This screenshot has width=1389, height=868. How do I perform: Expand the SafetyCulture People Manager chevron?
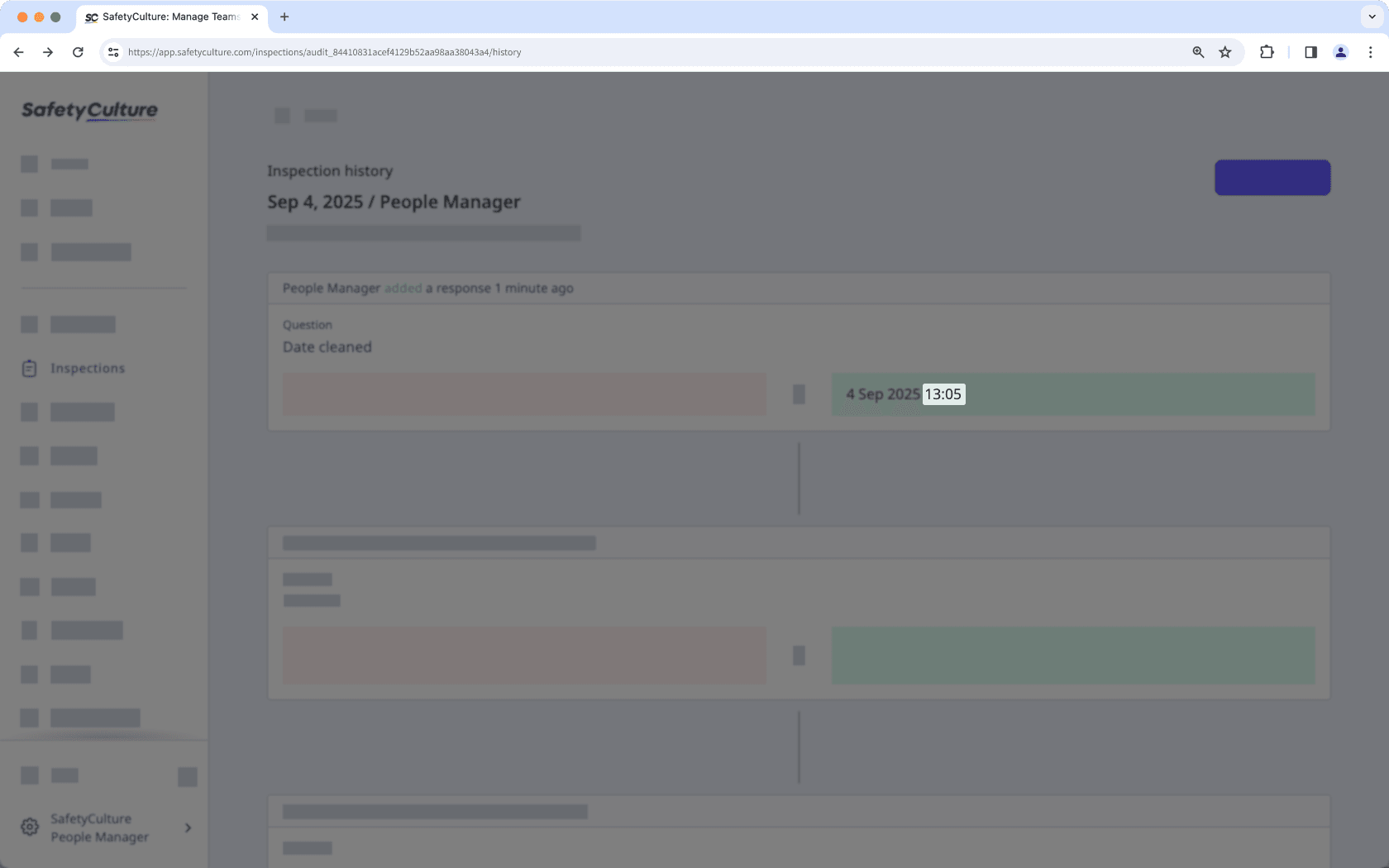(x=188, y=827)
